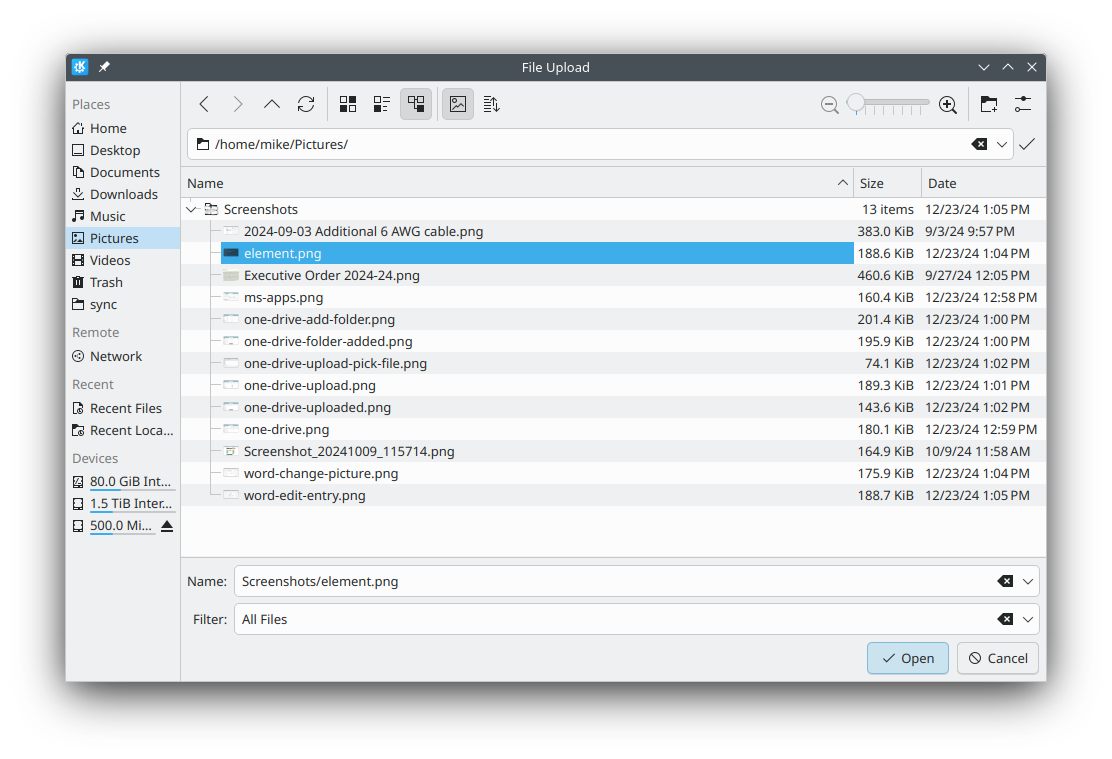
Task: Clear the Filter field
Action: [1005, 619]
